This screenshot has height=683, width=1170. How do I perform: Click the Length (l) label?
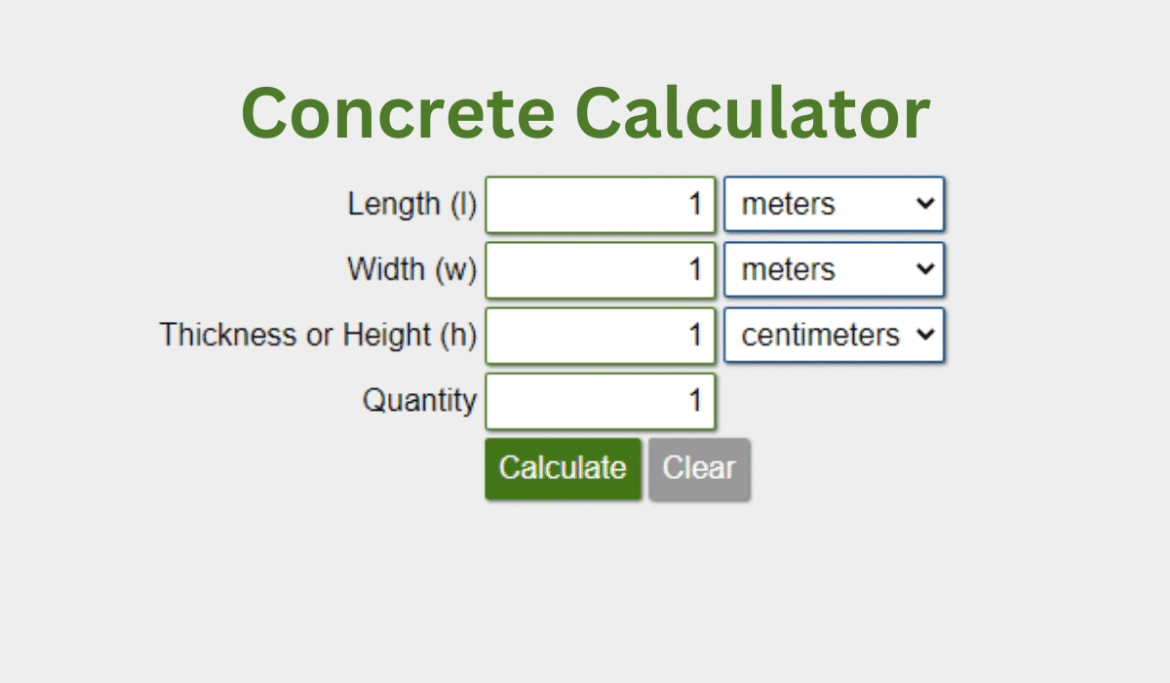(x=411, y=204)
